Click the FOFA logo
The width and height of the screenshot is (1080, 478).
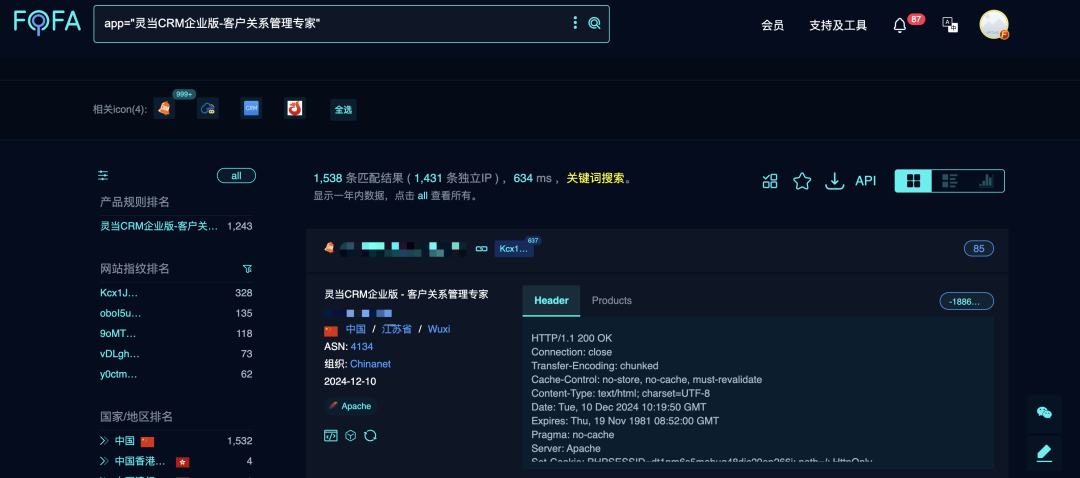point(47,22)
